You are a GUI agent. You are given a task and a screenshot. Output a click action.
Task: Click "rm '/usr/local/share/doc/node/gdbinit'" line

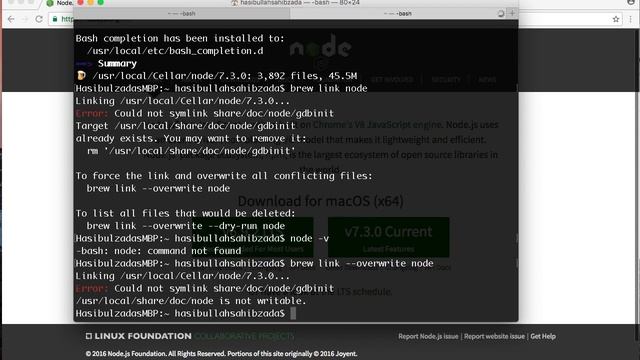pyautogui.click(x=191, y=151)
